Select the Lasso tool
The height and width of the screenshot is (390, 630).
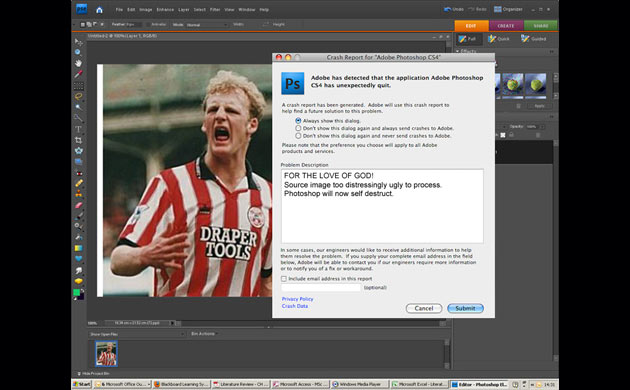tap(78, 96)
